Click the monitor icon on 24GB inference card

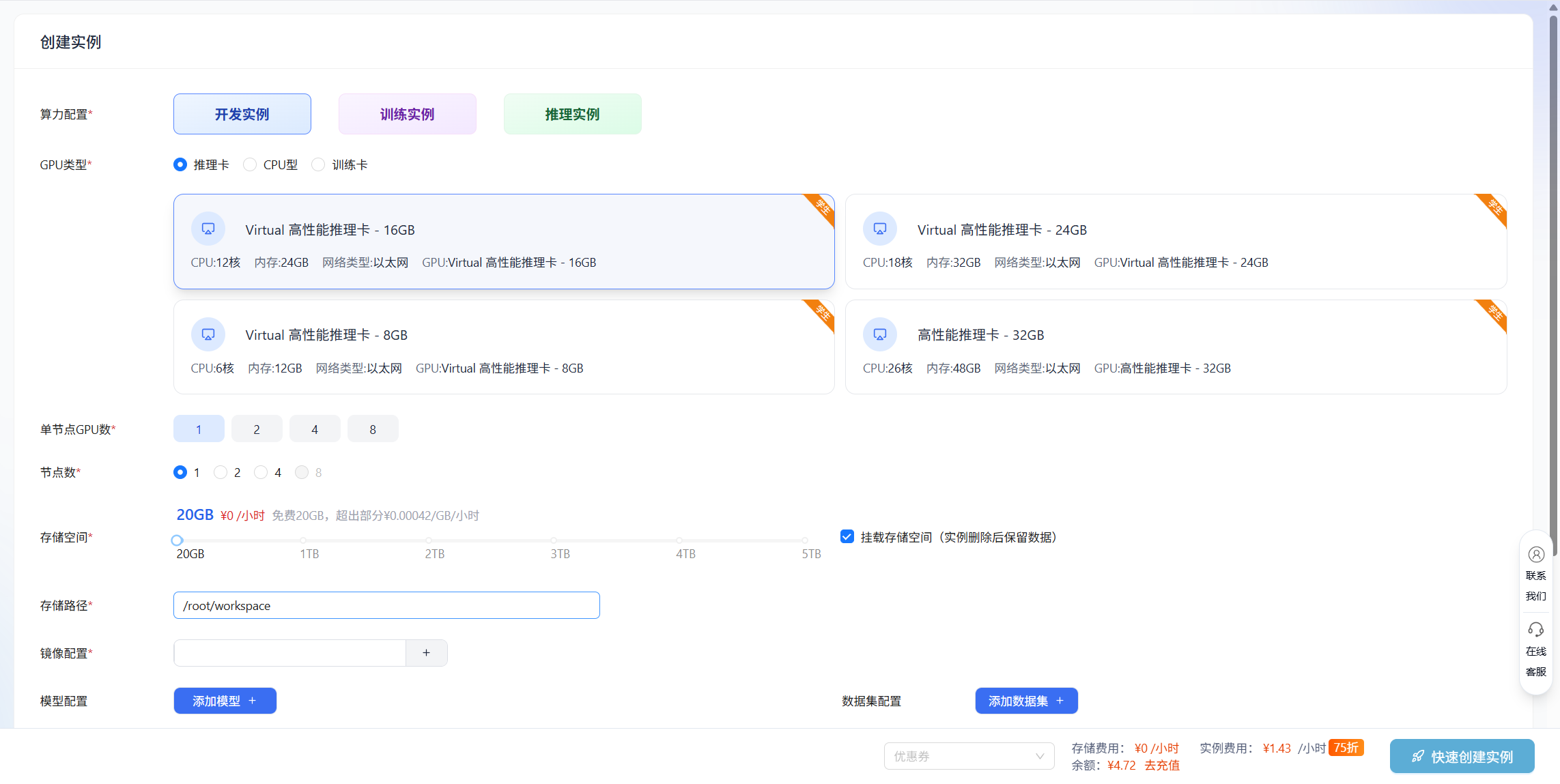(879, 229)
